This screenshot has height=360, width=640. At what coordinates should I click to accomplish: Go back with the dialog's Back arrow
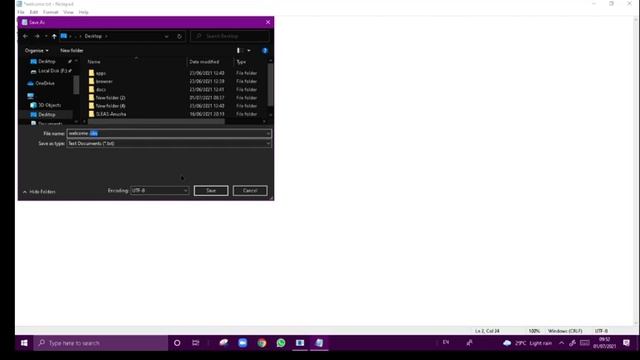(x=26, y=36)
